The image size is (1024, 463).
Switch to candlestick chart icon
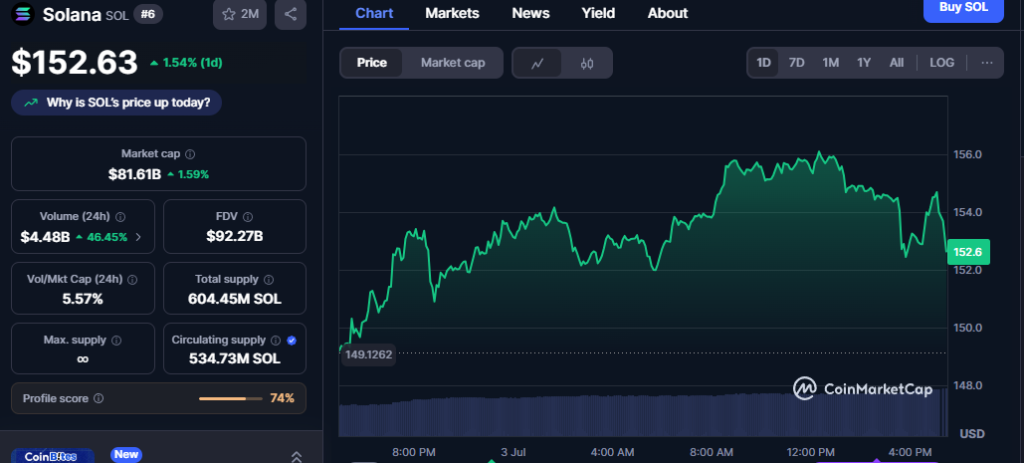[586, 63]
